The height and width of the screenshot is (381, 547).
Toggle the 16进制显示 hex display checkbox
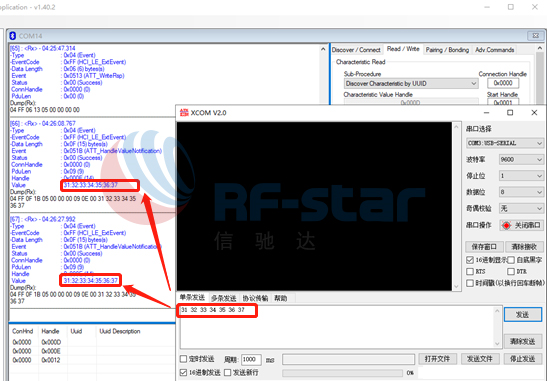(470, 260)
